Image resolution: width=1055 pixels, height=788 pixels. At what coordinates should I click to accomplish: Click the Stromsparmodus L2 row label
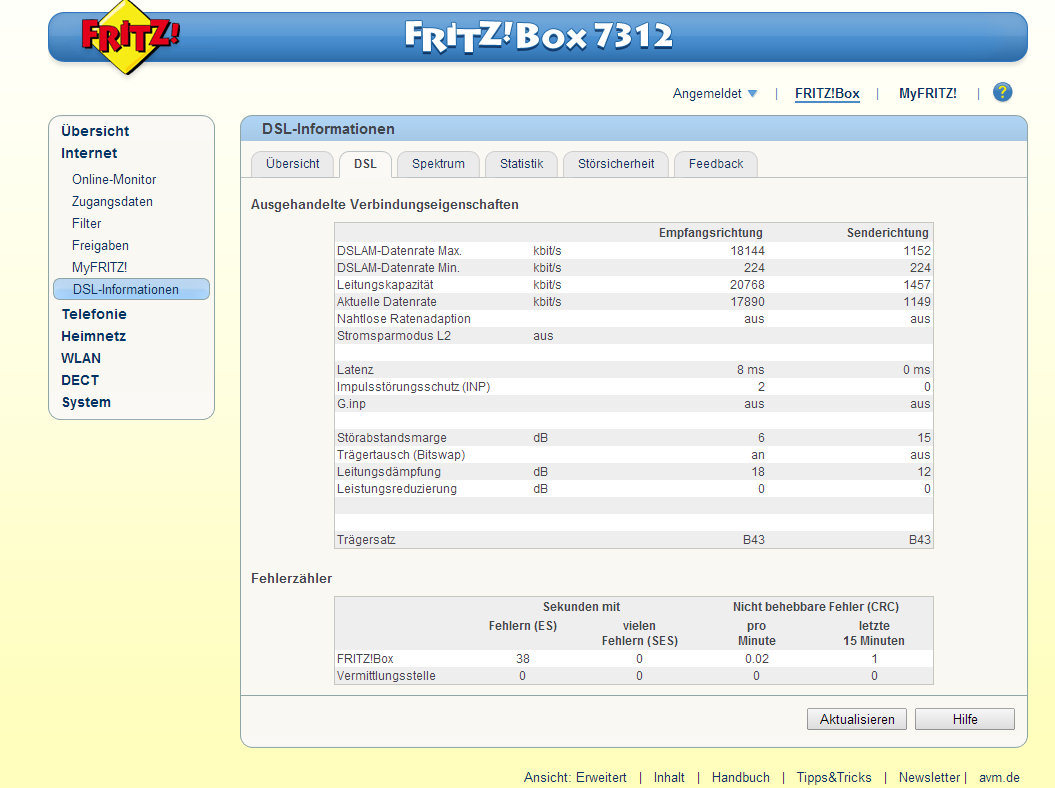[x=394, y=336]
